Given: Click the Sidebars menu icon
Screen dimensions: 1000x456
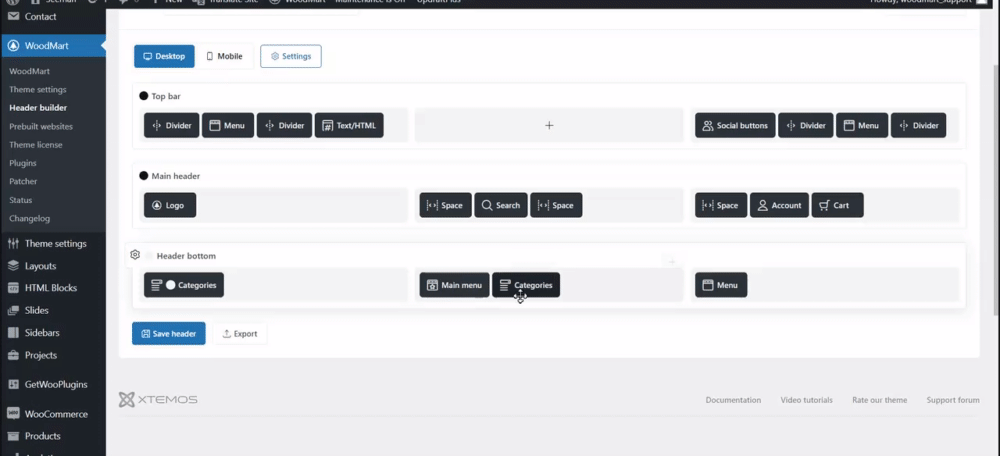Looking at the screenshot, I should click(x=13, y=333).
